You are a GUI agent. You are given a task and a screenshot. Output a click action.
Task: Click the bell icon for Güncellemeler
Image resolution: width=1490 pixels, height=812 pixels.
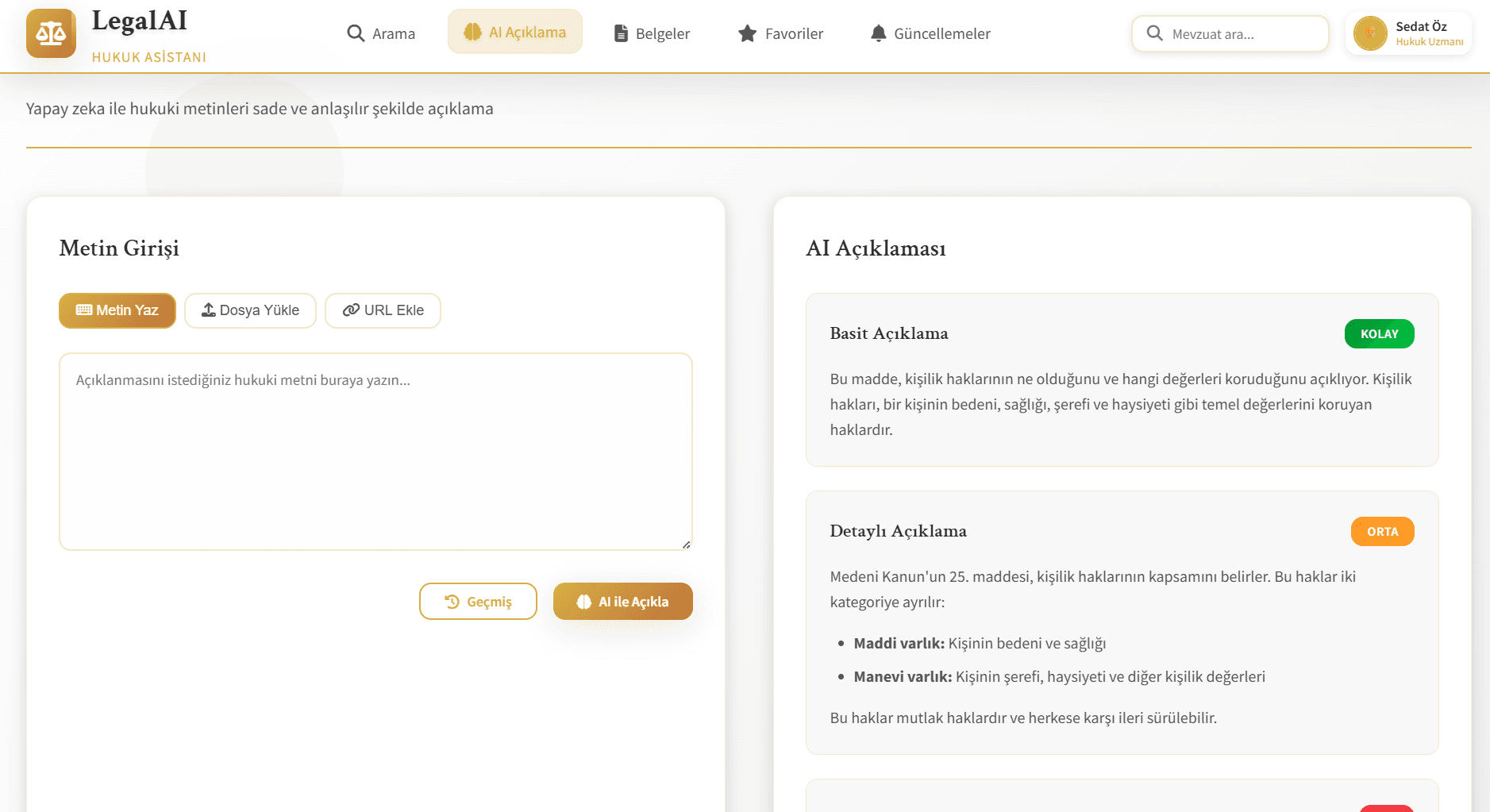(878, 33)
